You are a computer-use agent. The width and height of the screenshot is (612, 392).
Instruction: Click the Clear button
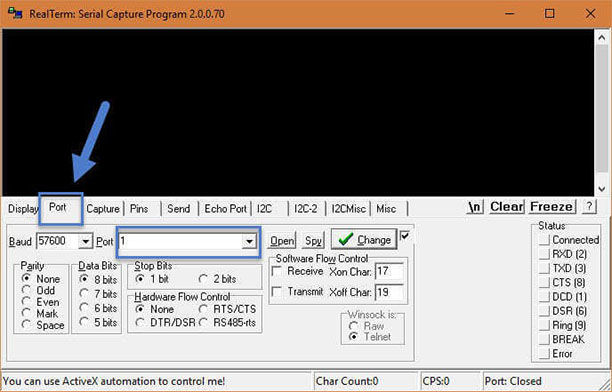[x=507, y=207]
